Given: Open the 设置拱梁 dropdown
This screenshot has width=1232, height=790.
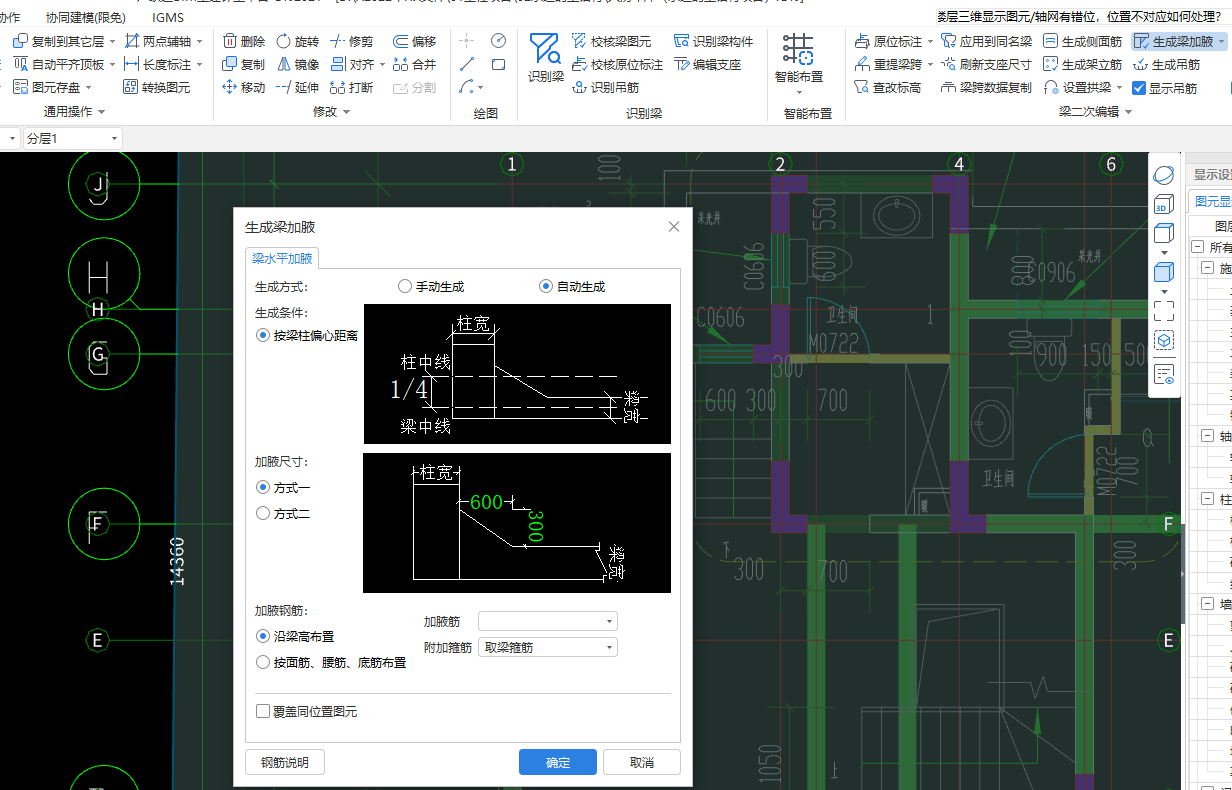Looking at the screenshot, I should pyautogui.click(x=1119, y=87).
